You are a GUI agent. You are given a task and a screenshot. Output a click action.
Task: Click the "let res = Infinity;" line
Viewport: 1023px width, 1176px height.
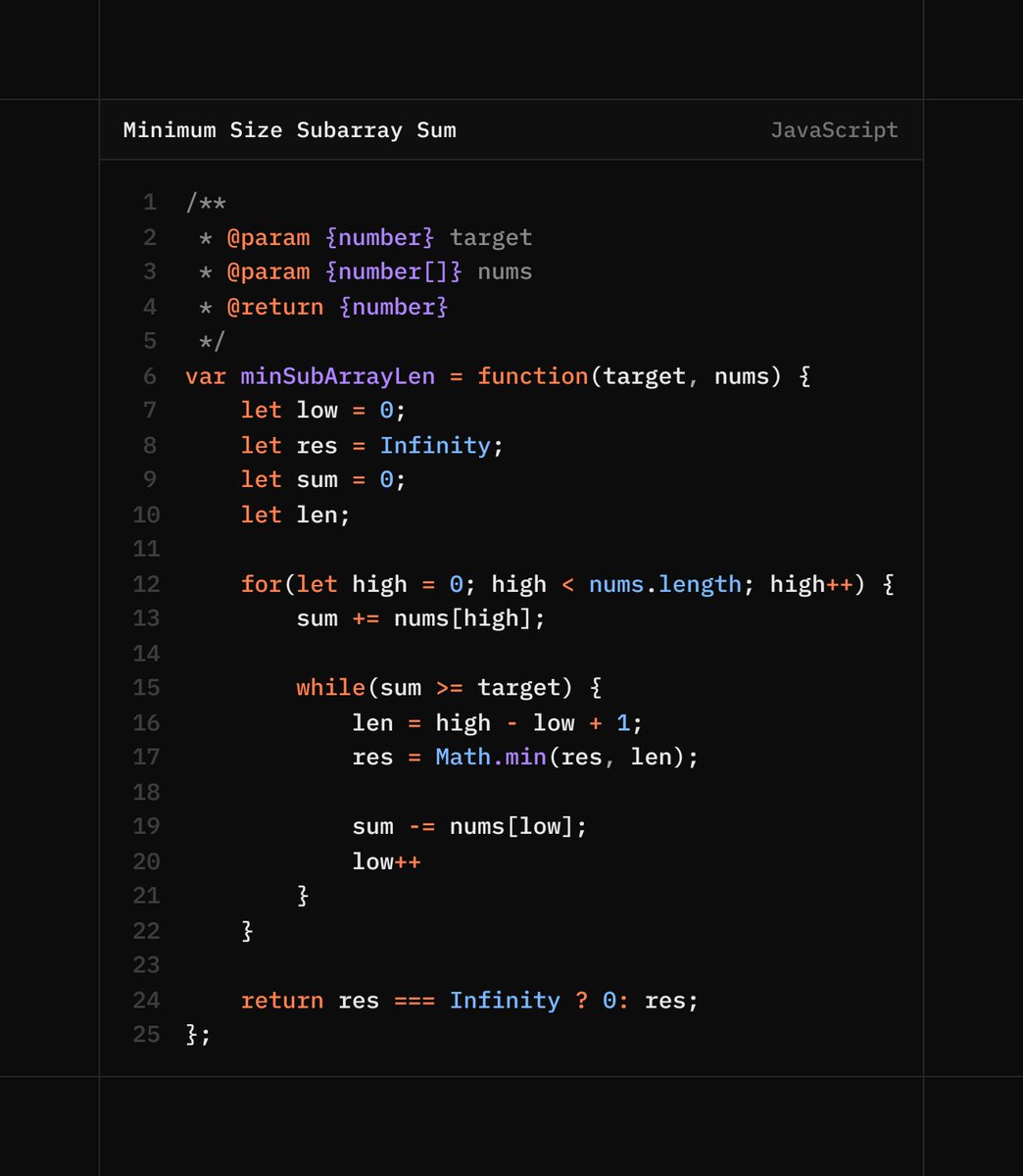(372, 446)
